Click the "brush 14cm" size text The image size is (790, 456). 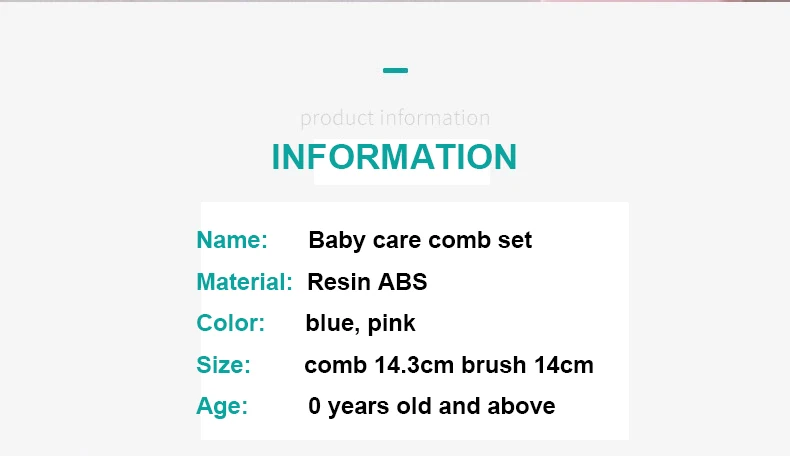click(x=527, y=365)
